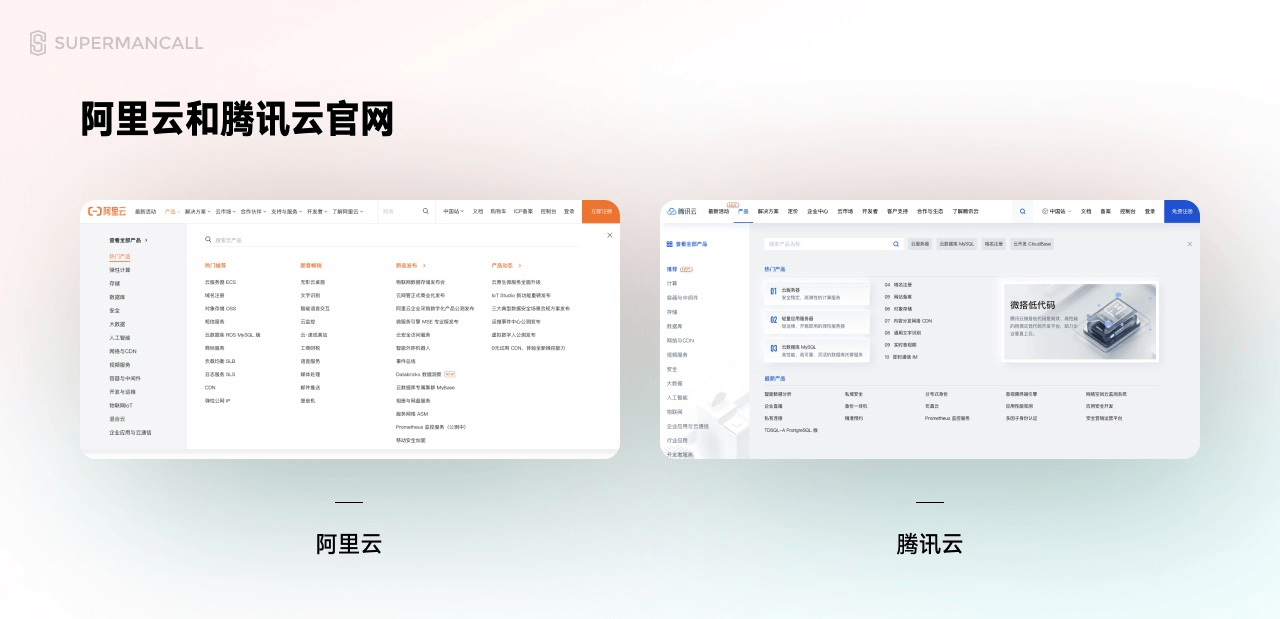Close the Aliyun product mega menu
This screenshot has height=619, width=1280.
[610, 235]
